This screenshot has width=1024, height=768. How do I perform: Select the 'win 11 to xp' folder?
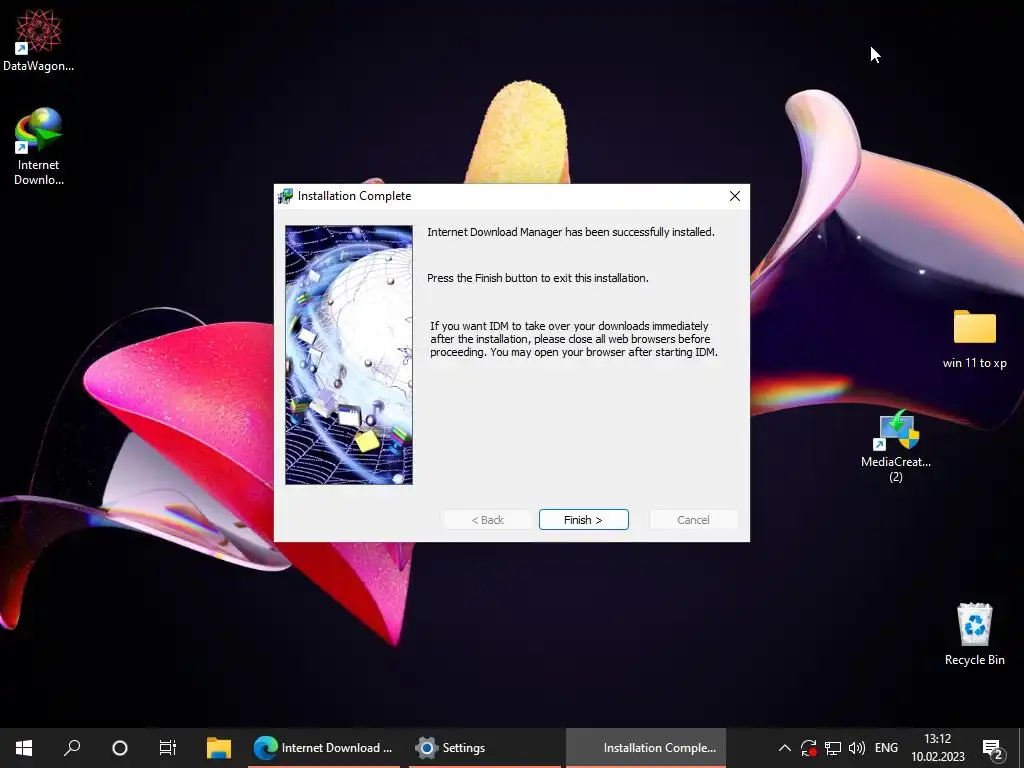[x=974, y=340]
